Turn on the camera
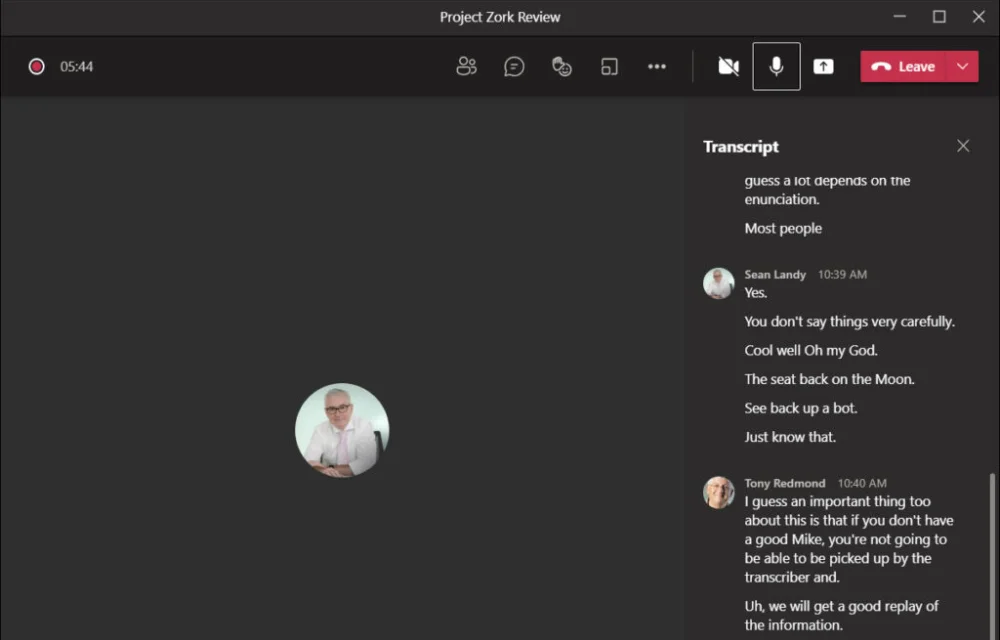Image resolution: width=1000 pixels, height=640 pixels. coord(728,66)
